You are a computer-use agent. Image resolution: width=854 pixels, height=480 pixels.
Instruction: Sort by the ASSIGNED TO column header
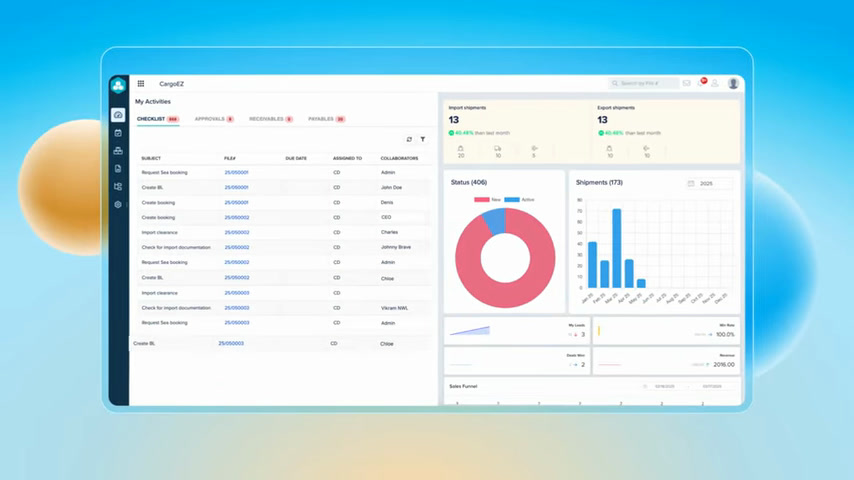coord(347,159)
